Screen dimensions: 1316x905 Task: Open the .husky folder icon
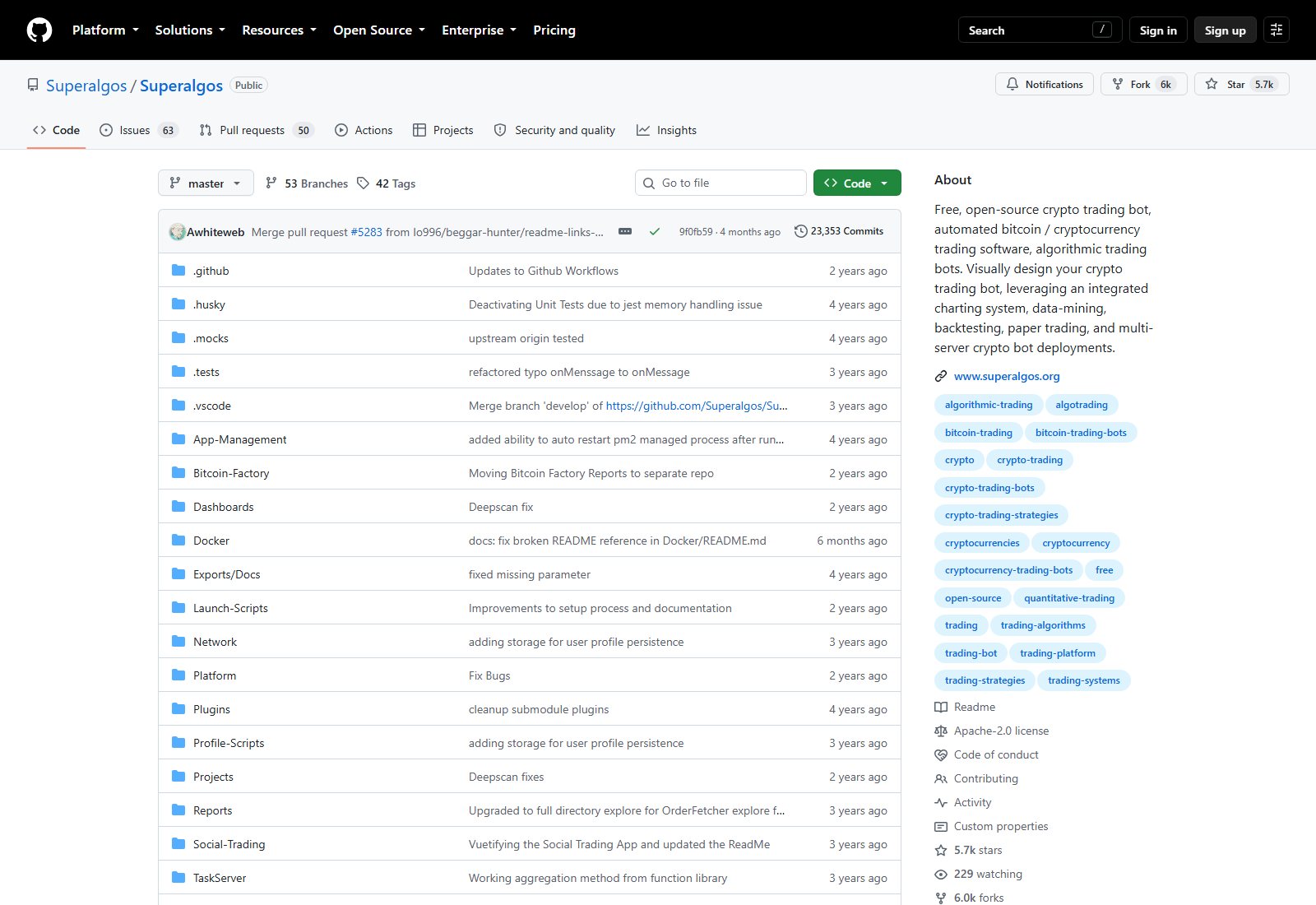[178, 304]
